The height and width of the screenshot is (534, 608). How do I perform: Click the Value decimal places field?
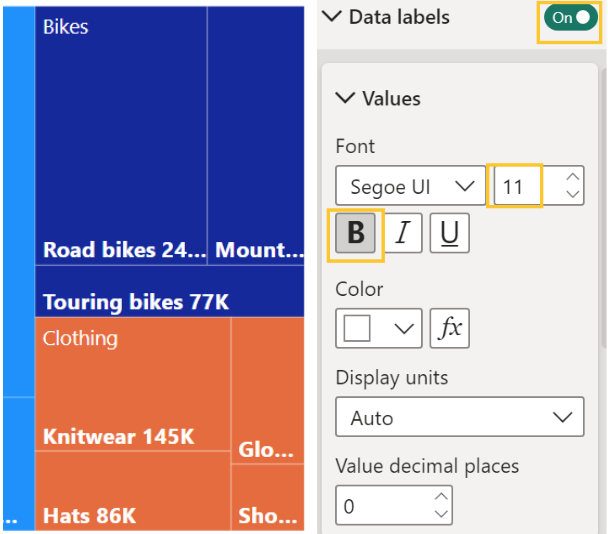pyautogui.click(x=381, y=506)
